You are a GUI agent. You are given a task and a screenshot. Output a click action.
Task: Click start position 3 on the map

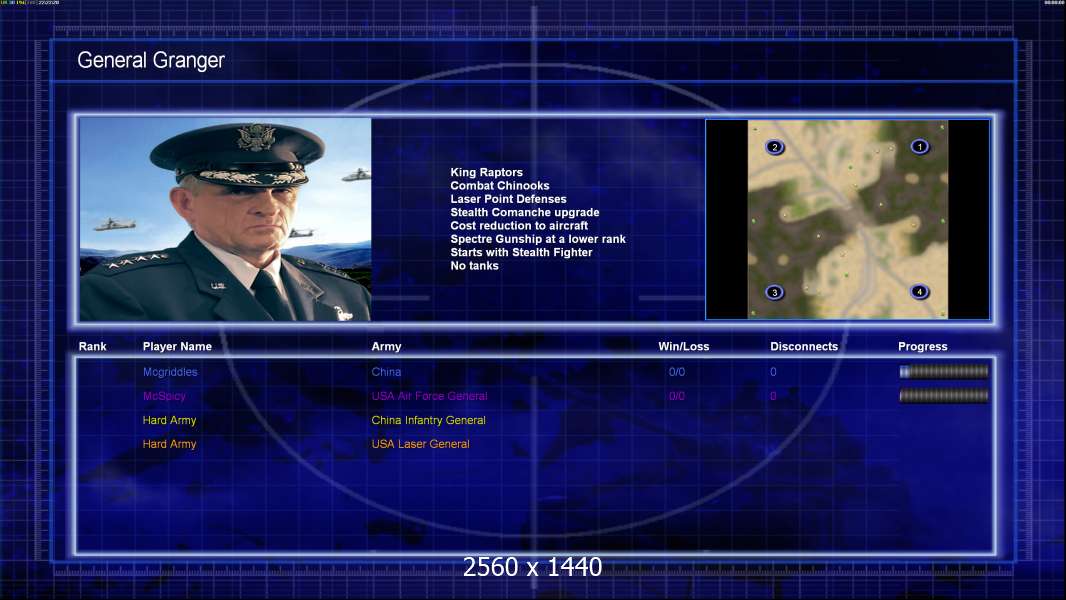(774, 292)
